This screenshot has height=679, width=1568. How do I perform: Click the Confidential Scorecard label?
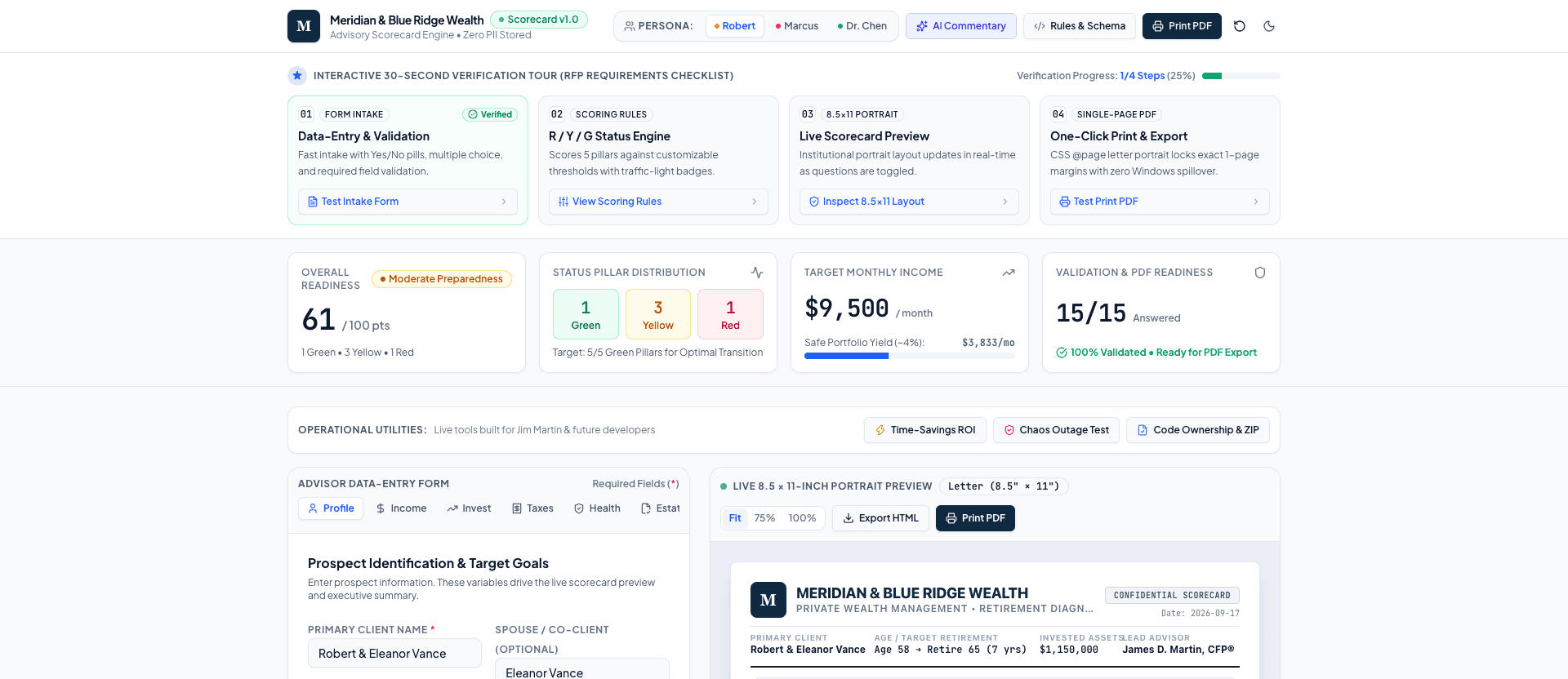[1172, 596]
